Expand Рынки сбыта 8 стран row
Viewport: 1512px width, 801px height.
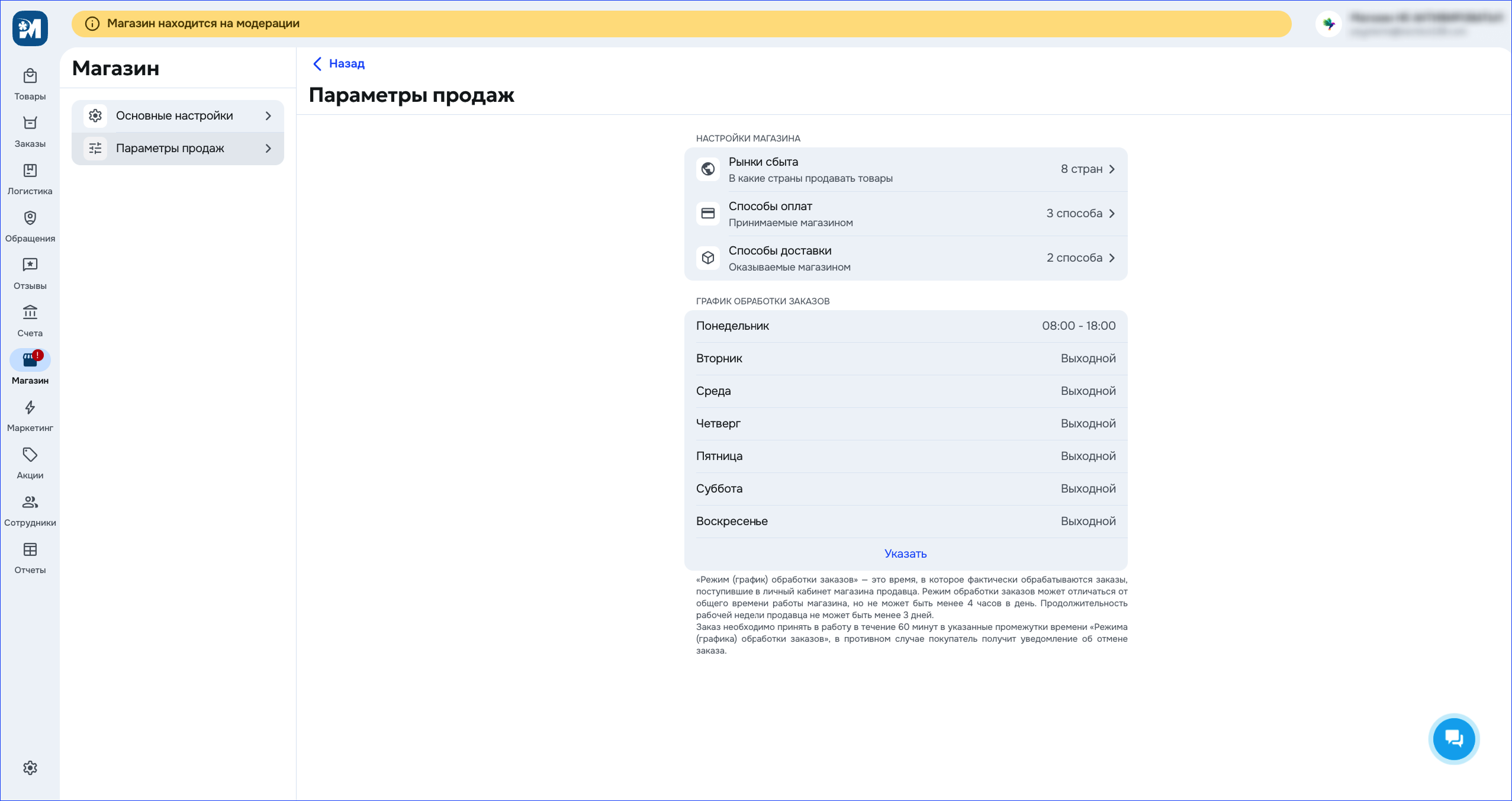click(905, 169)
